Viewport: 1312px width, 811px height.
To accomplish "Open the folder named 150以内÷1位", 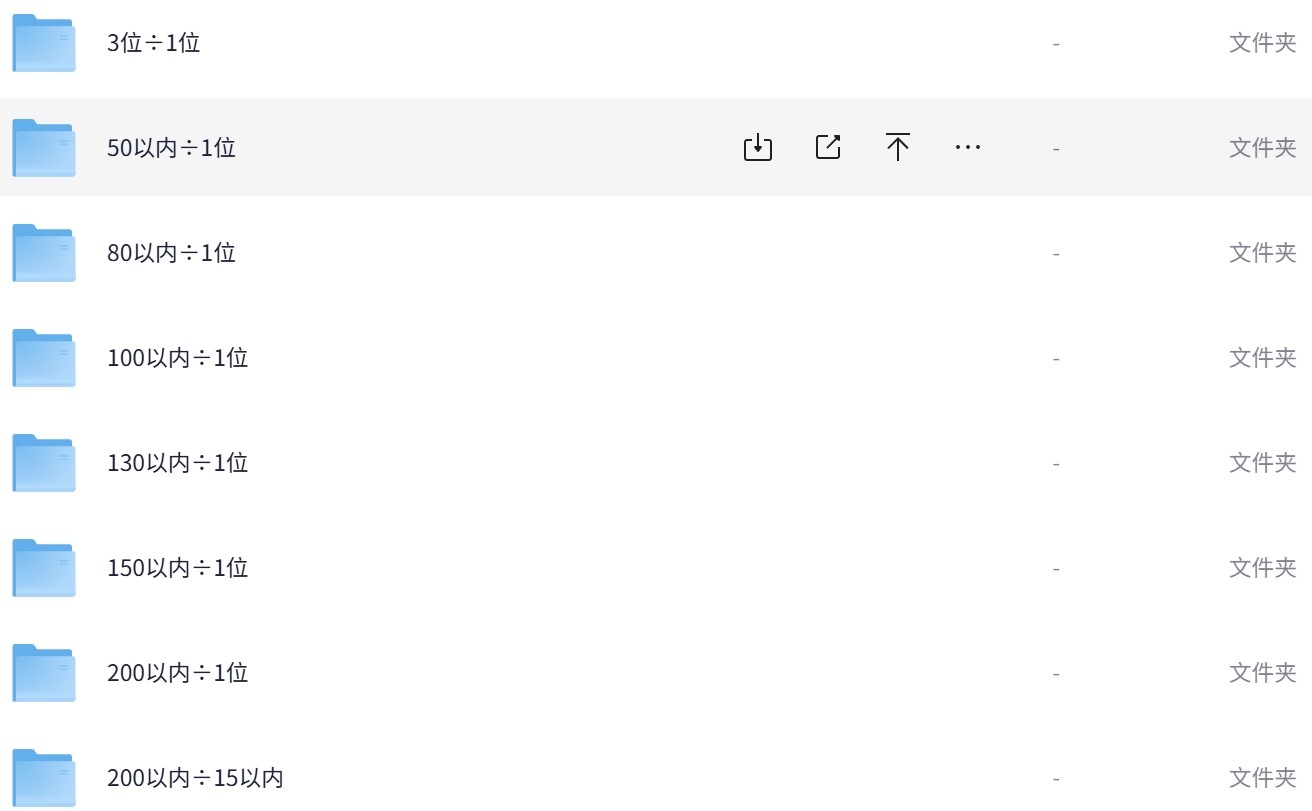I will pyautogui.click(x=178, y=568).
